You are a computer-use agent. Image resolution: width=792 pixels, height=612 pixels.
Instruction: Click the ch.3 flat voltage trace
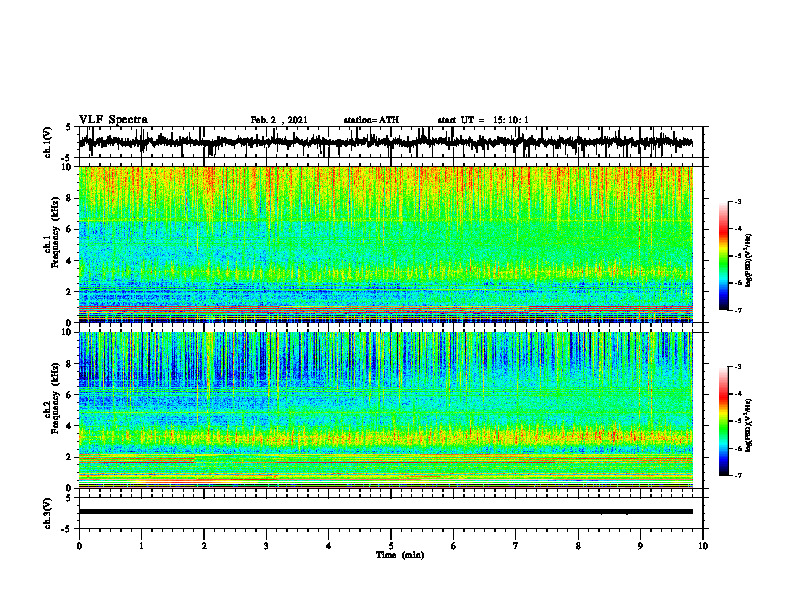pyautogui.click(x=385, y=512)
